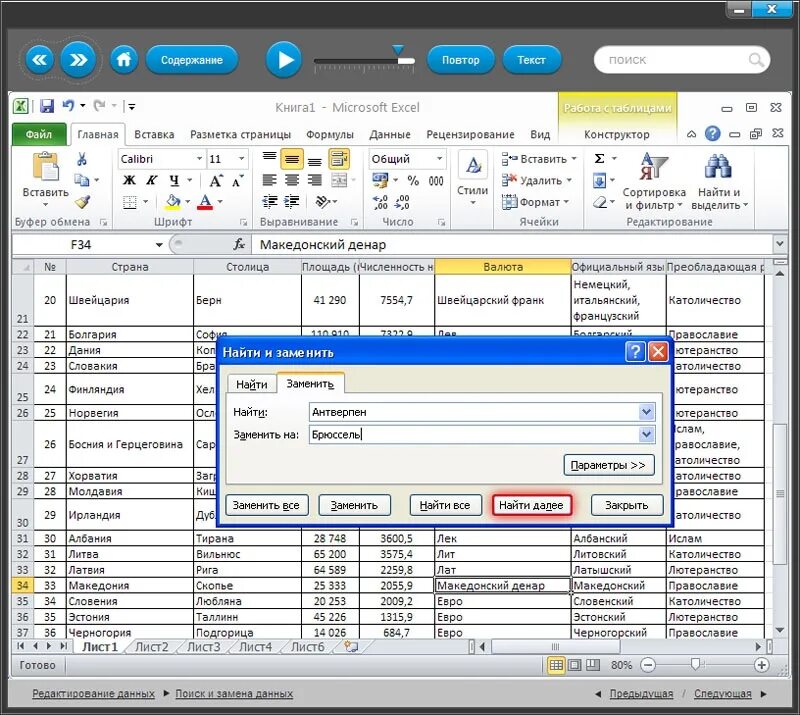Start playback with the play button
Screen dimensions: 800x715
tap(284, 60)
